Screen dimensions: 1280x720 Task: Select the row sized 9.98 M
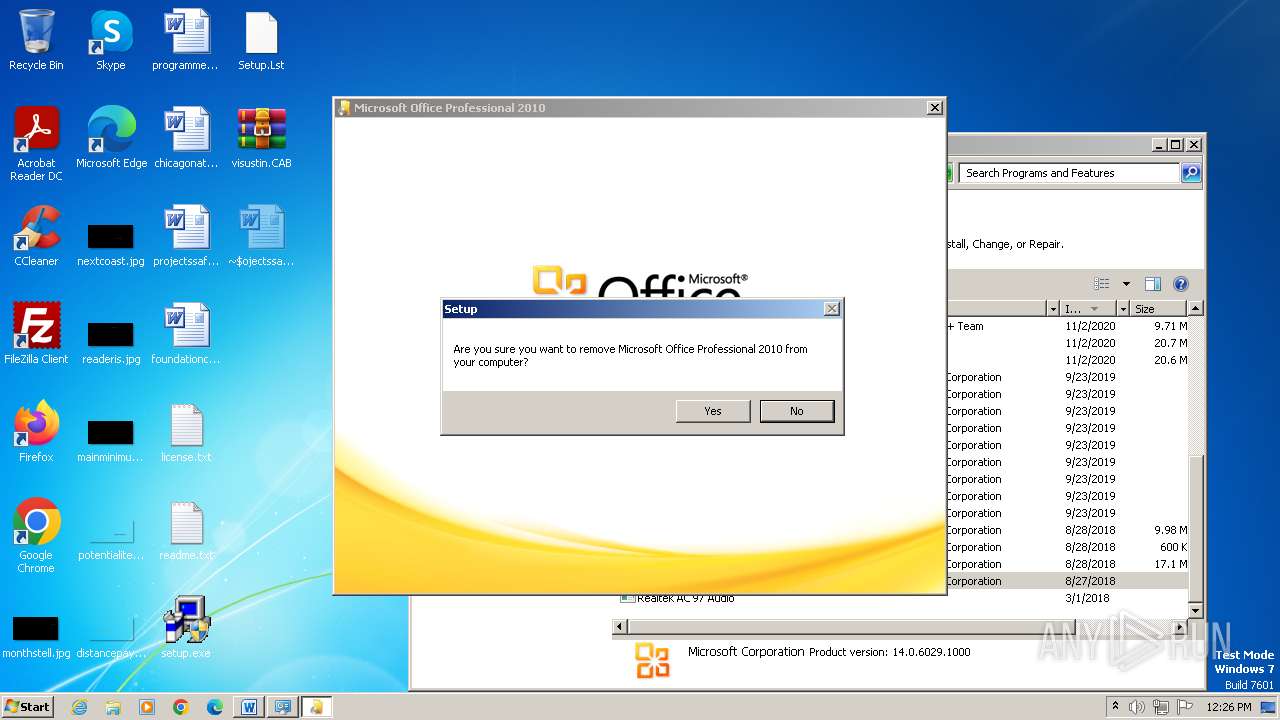click(1066, 530)
